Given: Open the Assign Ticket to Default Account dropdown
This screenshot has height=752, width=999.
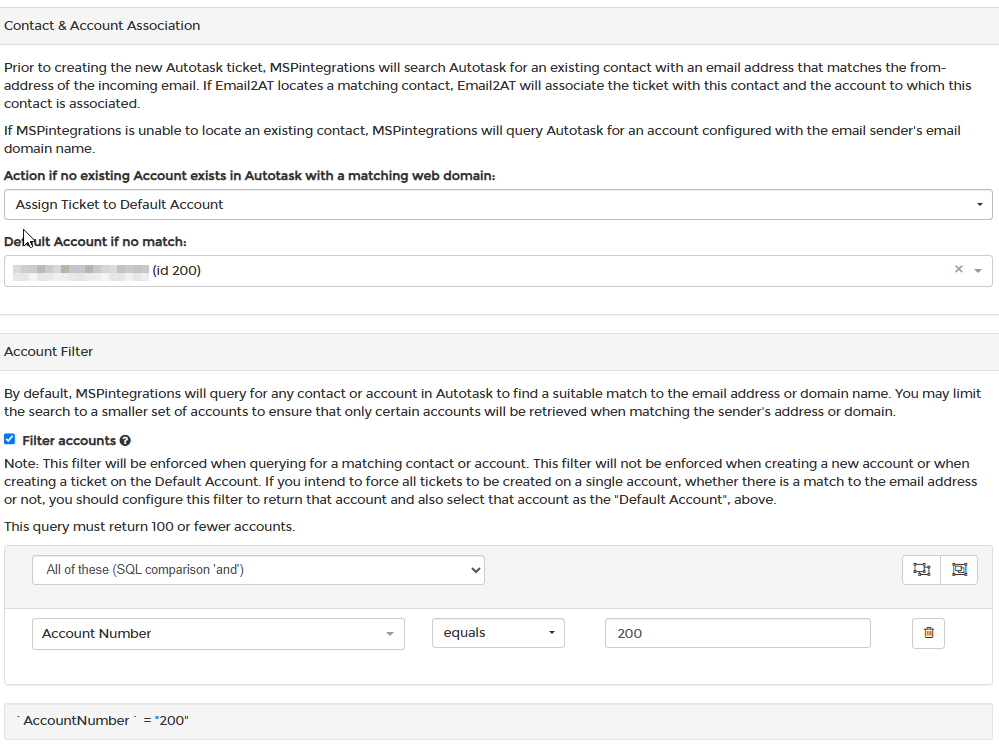Looking at the screenshot, I should (498, 205).
